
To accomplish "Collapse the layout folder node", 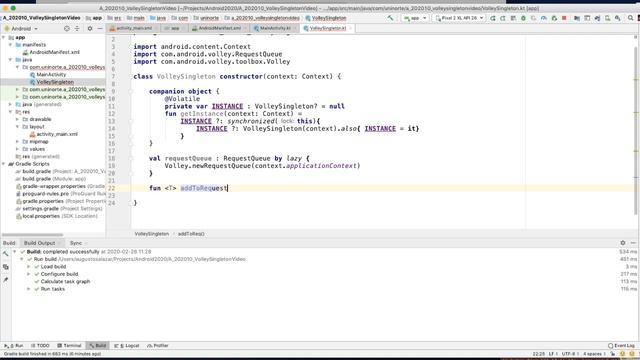I will click(18, 127).
